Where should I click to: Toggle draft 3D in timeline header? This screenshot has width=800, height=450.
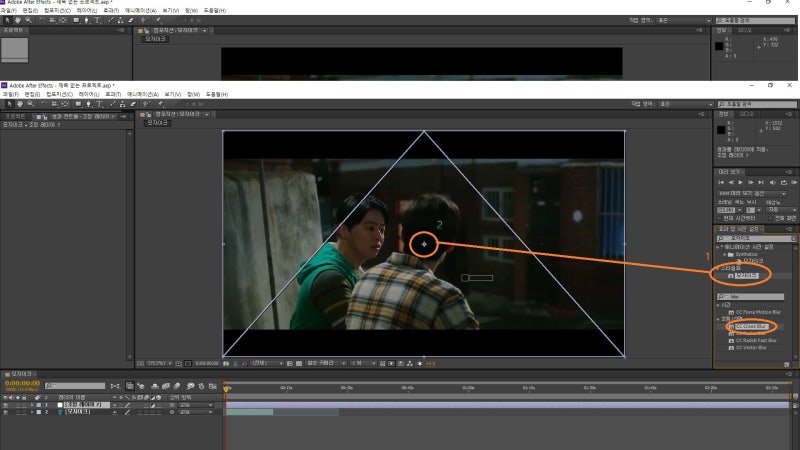[140, 386]
